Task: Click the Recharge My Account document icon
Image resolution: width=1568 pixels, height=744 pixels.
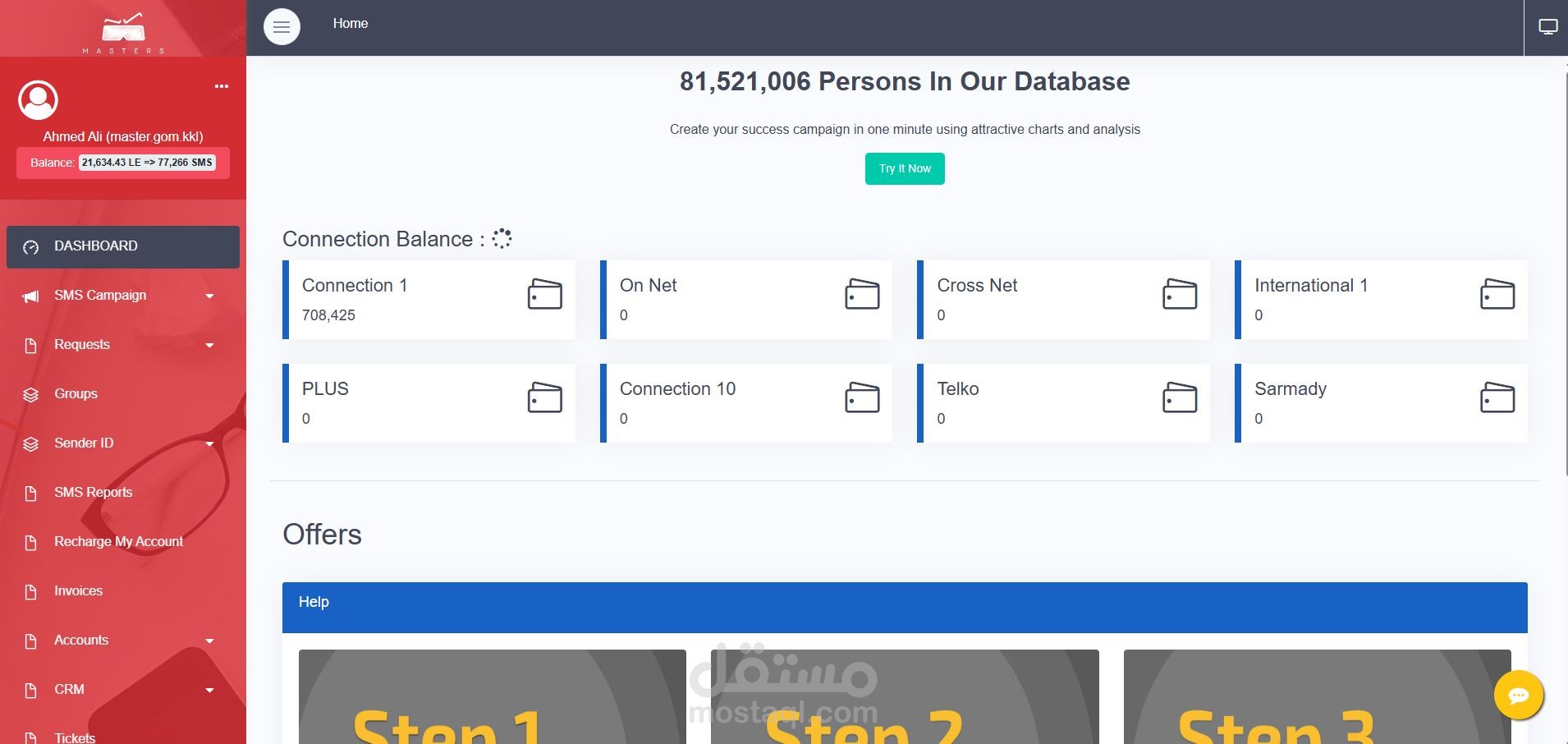Action: coord(31,543)
